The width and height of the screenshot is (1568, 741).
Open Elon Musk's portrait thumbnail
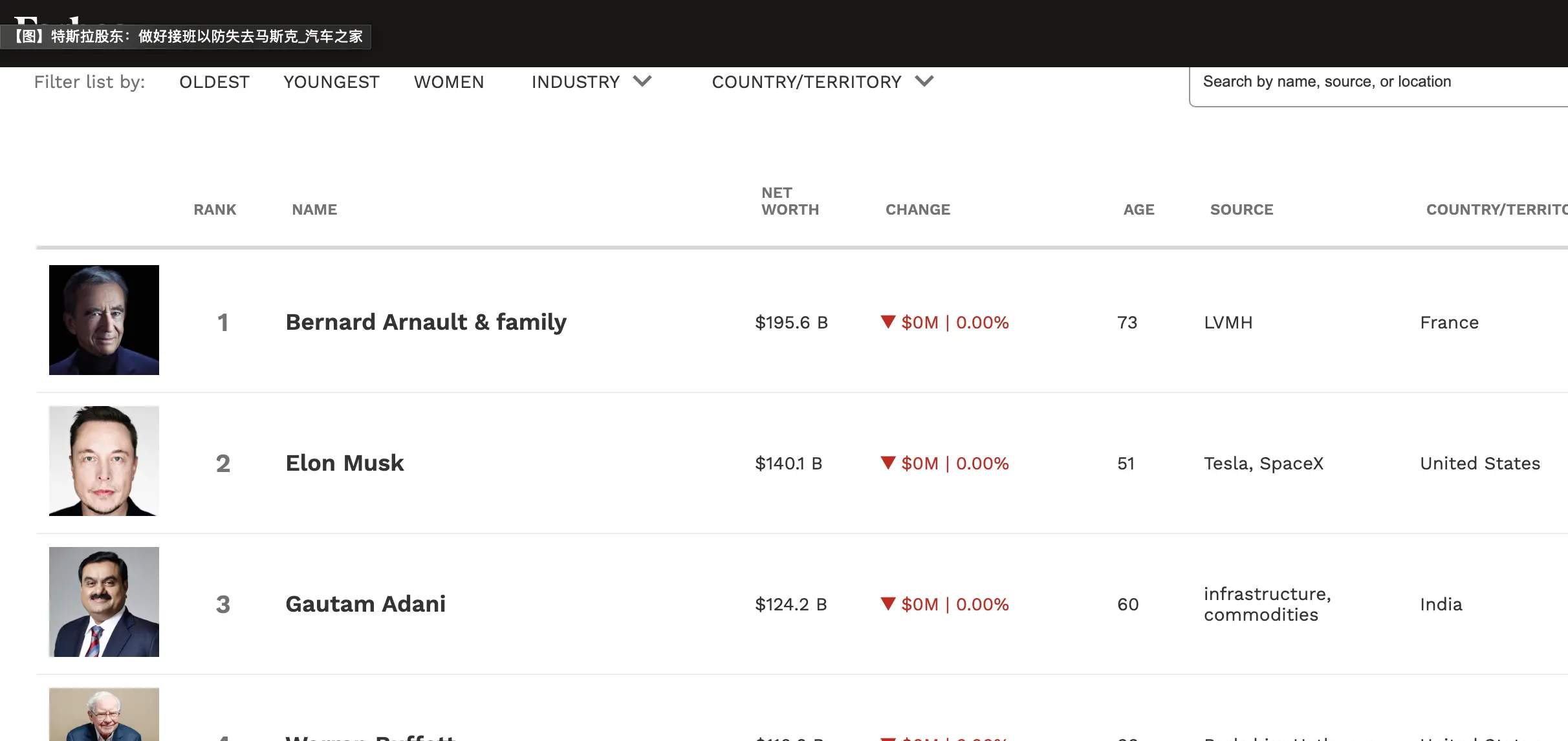(104, 461)
